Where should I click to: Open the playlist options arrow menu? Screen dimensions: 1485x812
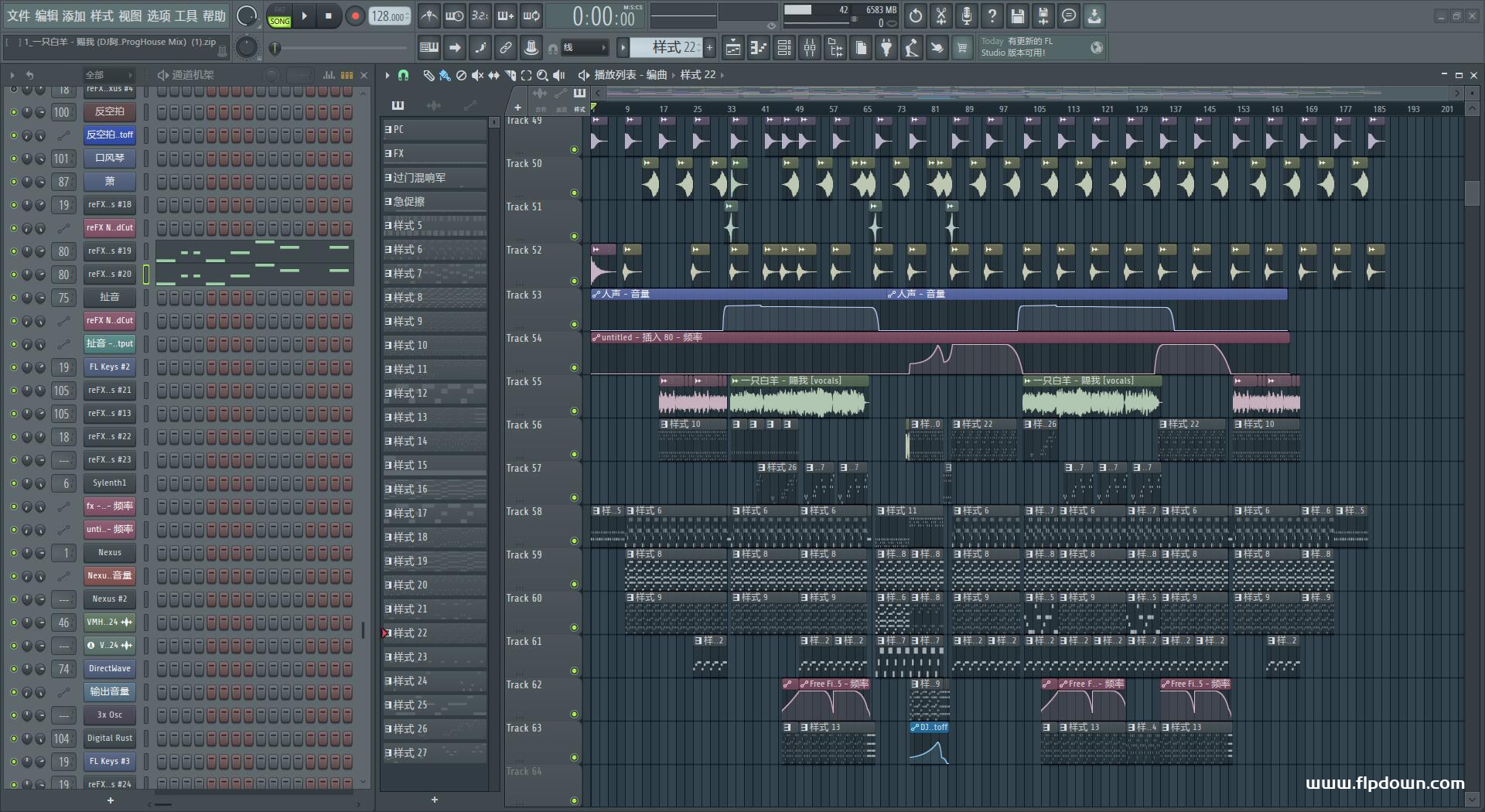[x=387, y=75]
